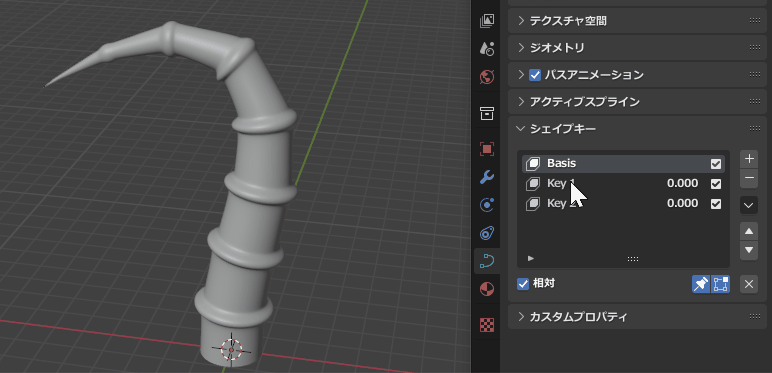Open the Physics properties tab icon
Image resolution: width=772 pixels, height=373 pixels.
click(487, 205)
